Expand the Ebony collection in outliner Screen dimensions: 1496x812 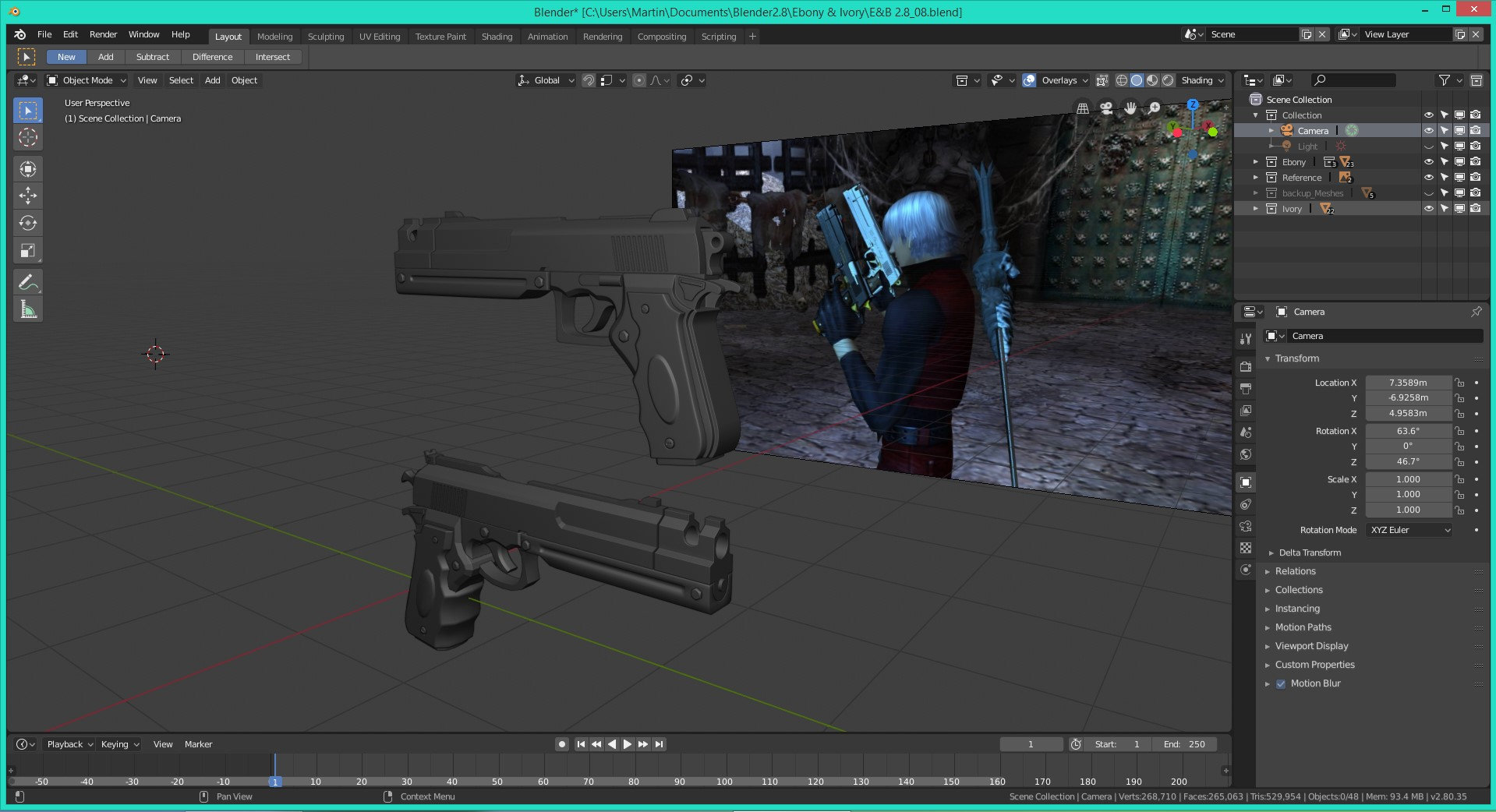click(x=1256, y=162)
